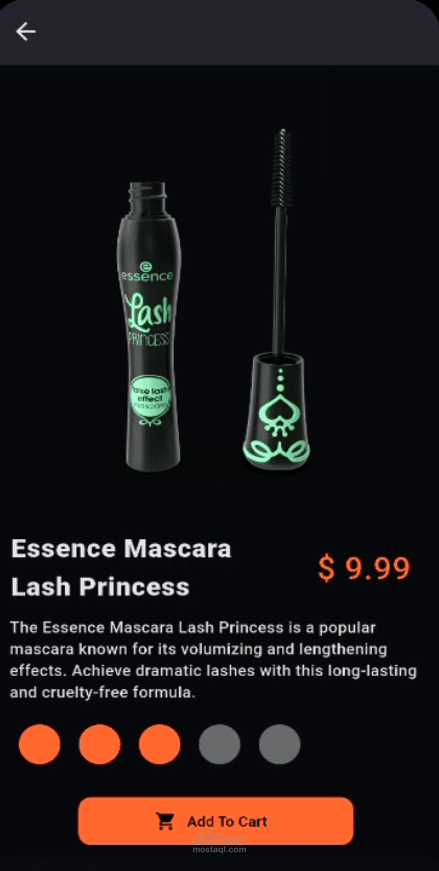The height and width of the screenshot is (871, 439).
Task: Select the second orange circle
Action: pyautogui.click(x=99, y=744)
